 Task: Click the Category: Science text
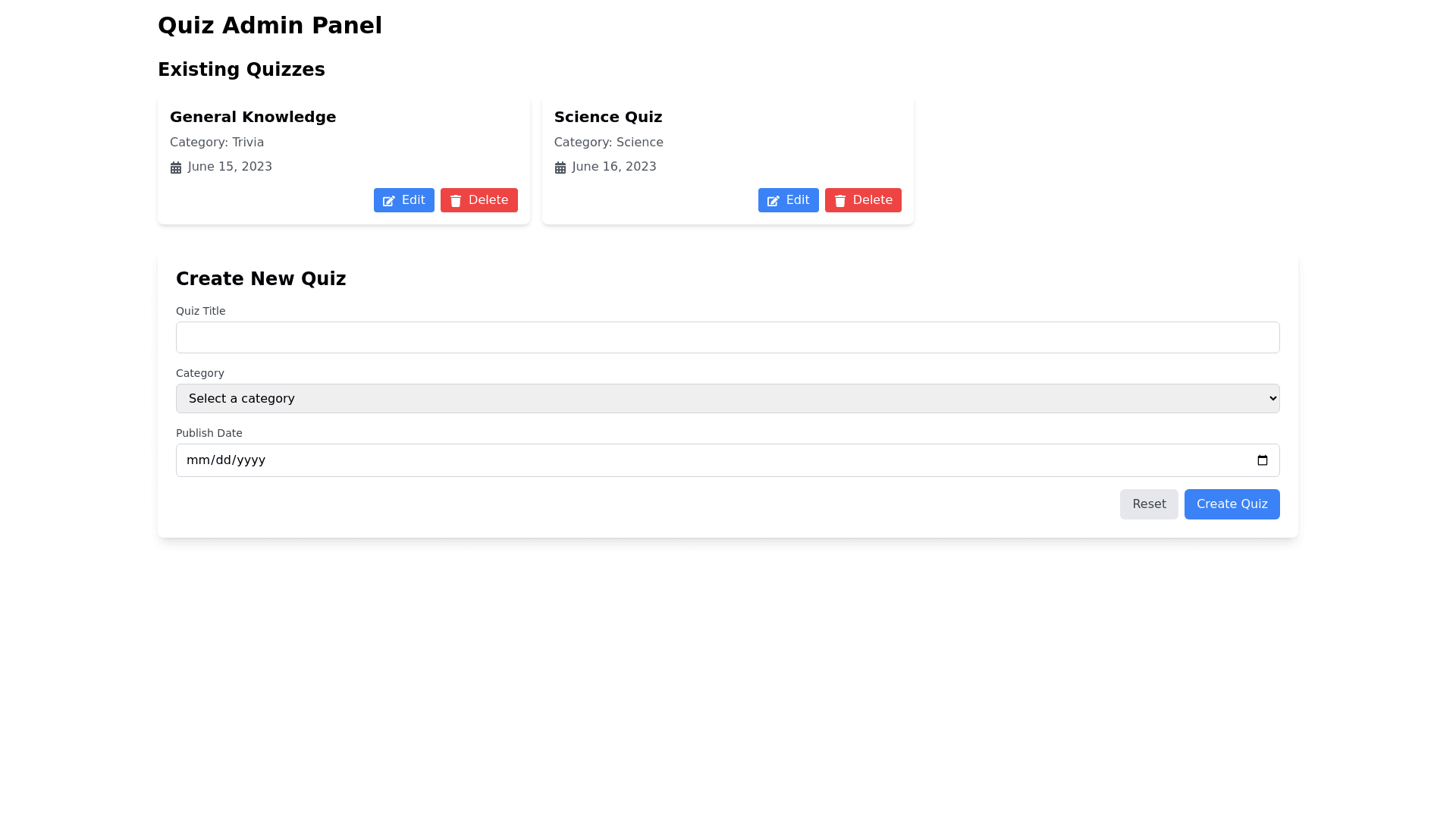pyautogui.click(x=608, y=143)
